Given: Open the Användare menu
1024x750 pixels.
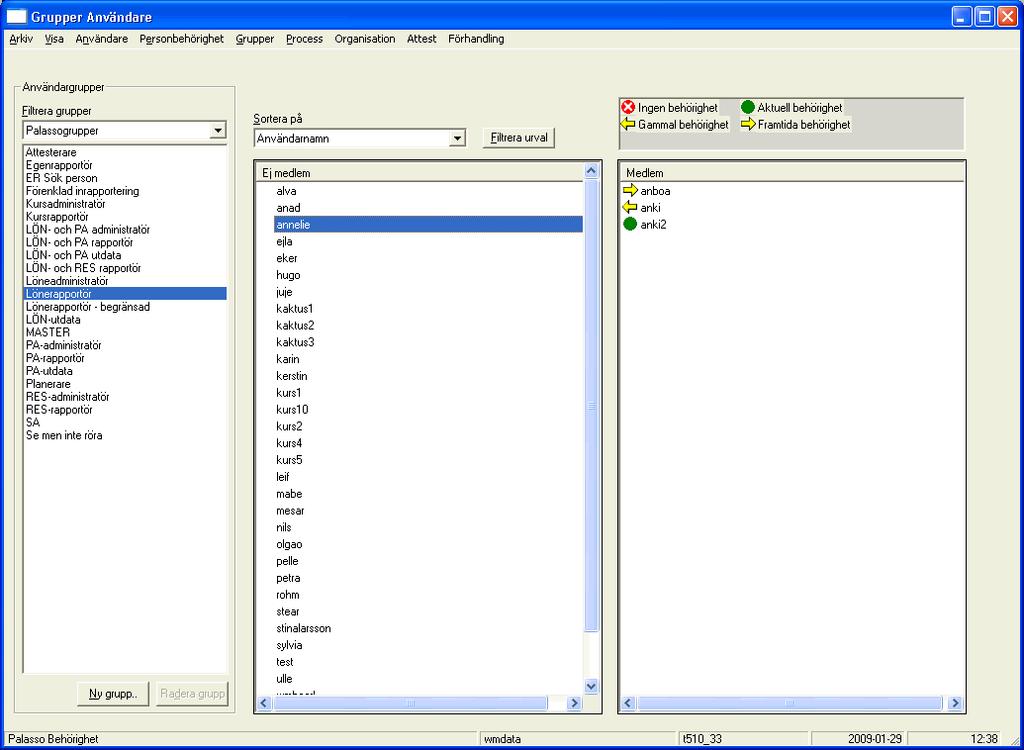Looking at the screenshot, I should coord(102,39).
